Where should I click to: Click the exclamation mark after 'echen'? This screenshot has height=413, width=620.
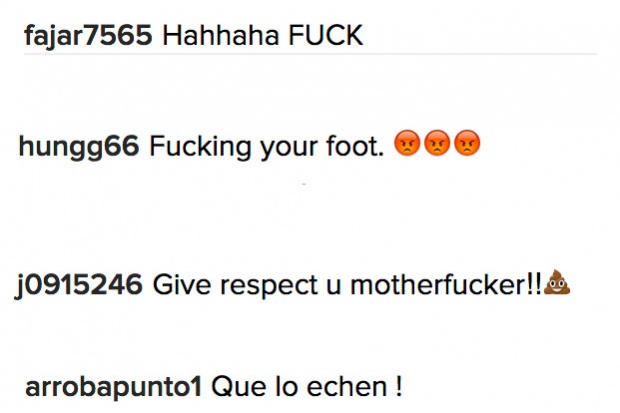click(x=398, y=386)
